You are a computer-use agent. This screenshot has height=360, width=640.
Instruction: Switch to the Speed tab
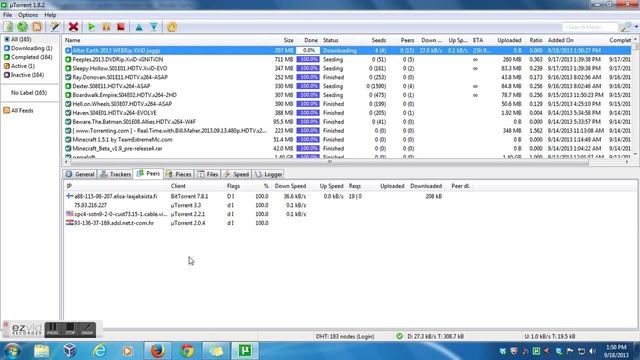236,174
